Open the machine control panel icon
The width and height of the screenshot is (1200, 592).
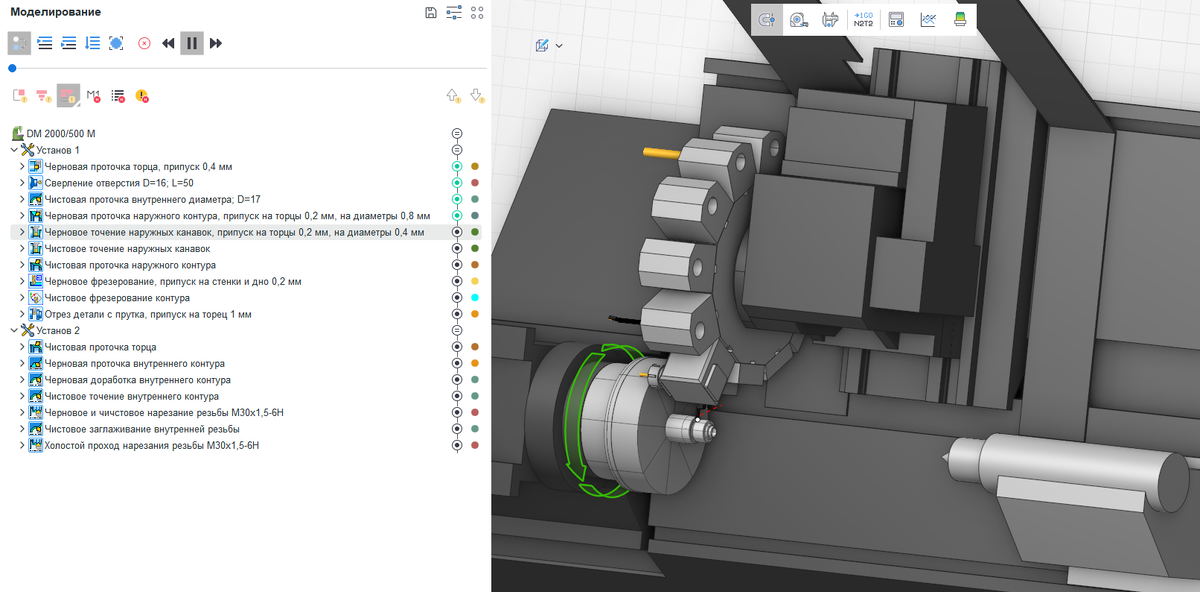point(896,19)
